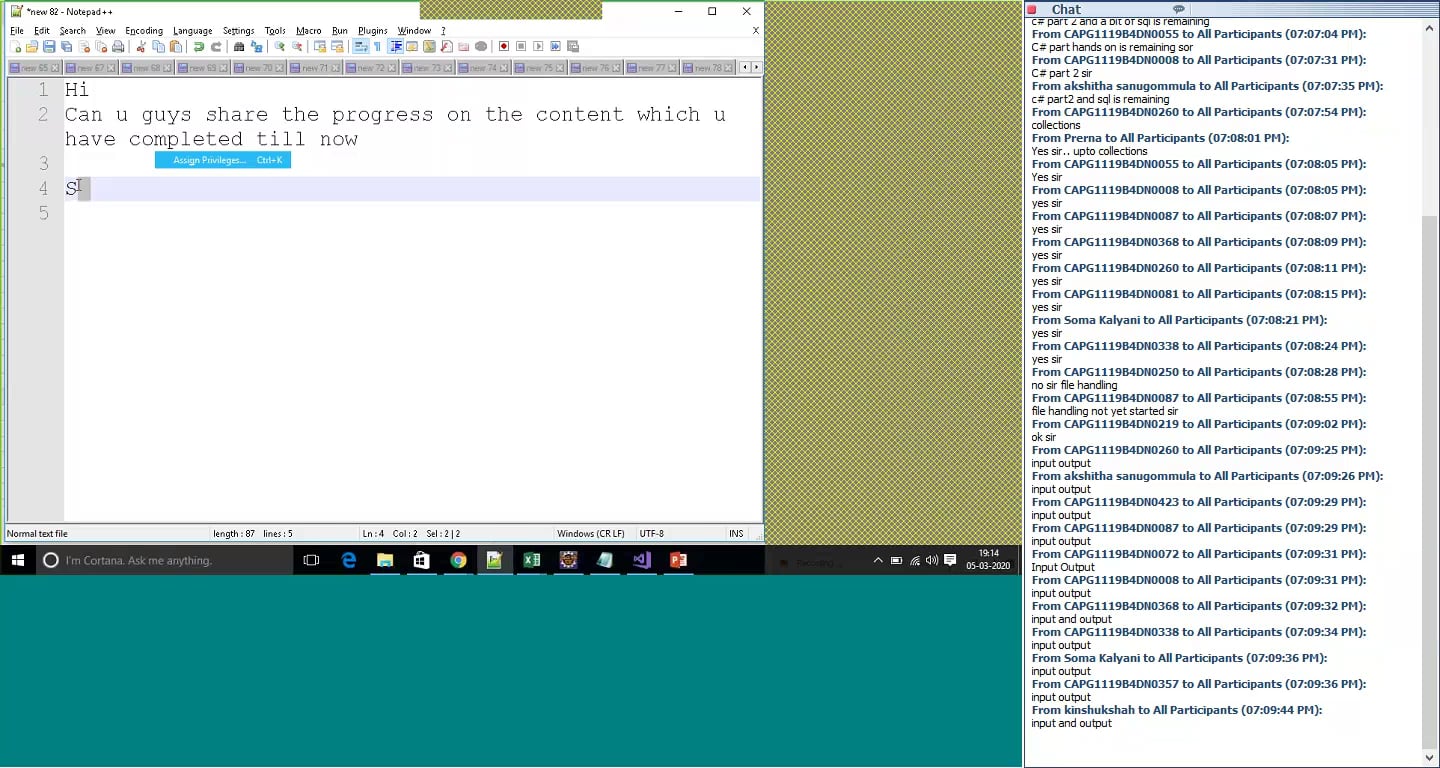The width and height of the screenshot is (1440, 768).
Task: Zoom in using toolbar magnifier
Action: tap(279, 46)
